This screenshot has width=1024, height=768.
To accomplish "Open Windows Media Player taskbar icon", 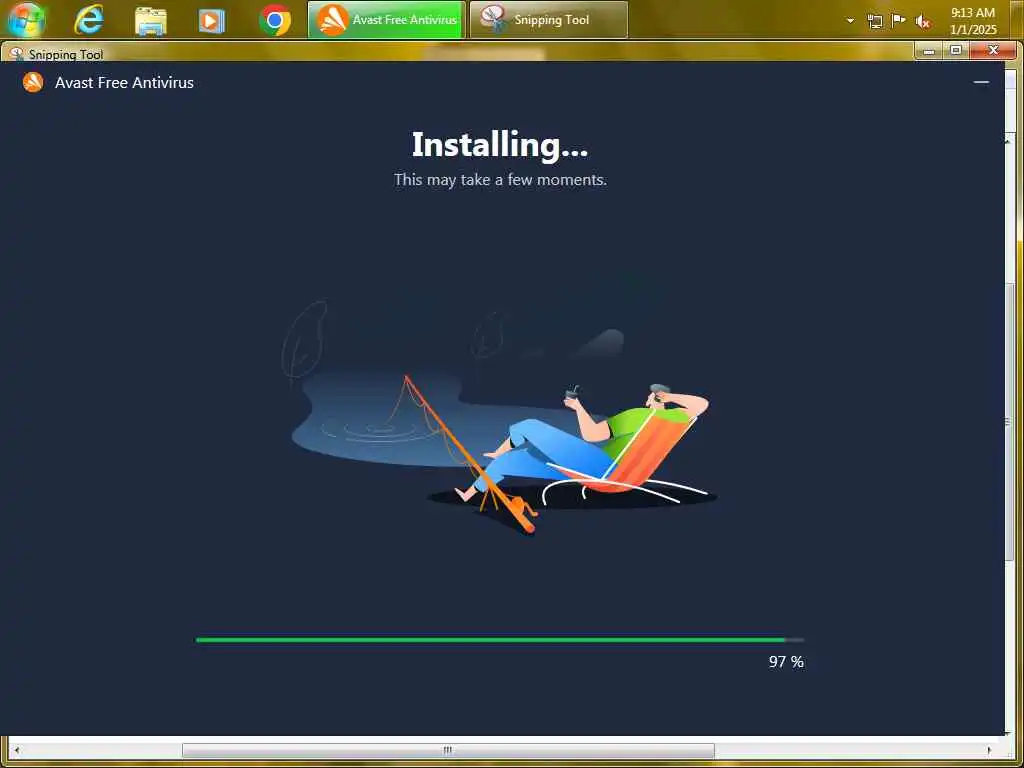I will [212, 21].
